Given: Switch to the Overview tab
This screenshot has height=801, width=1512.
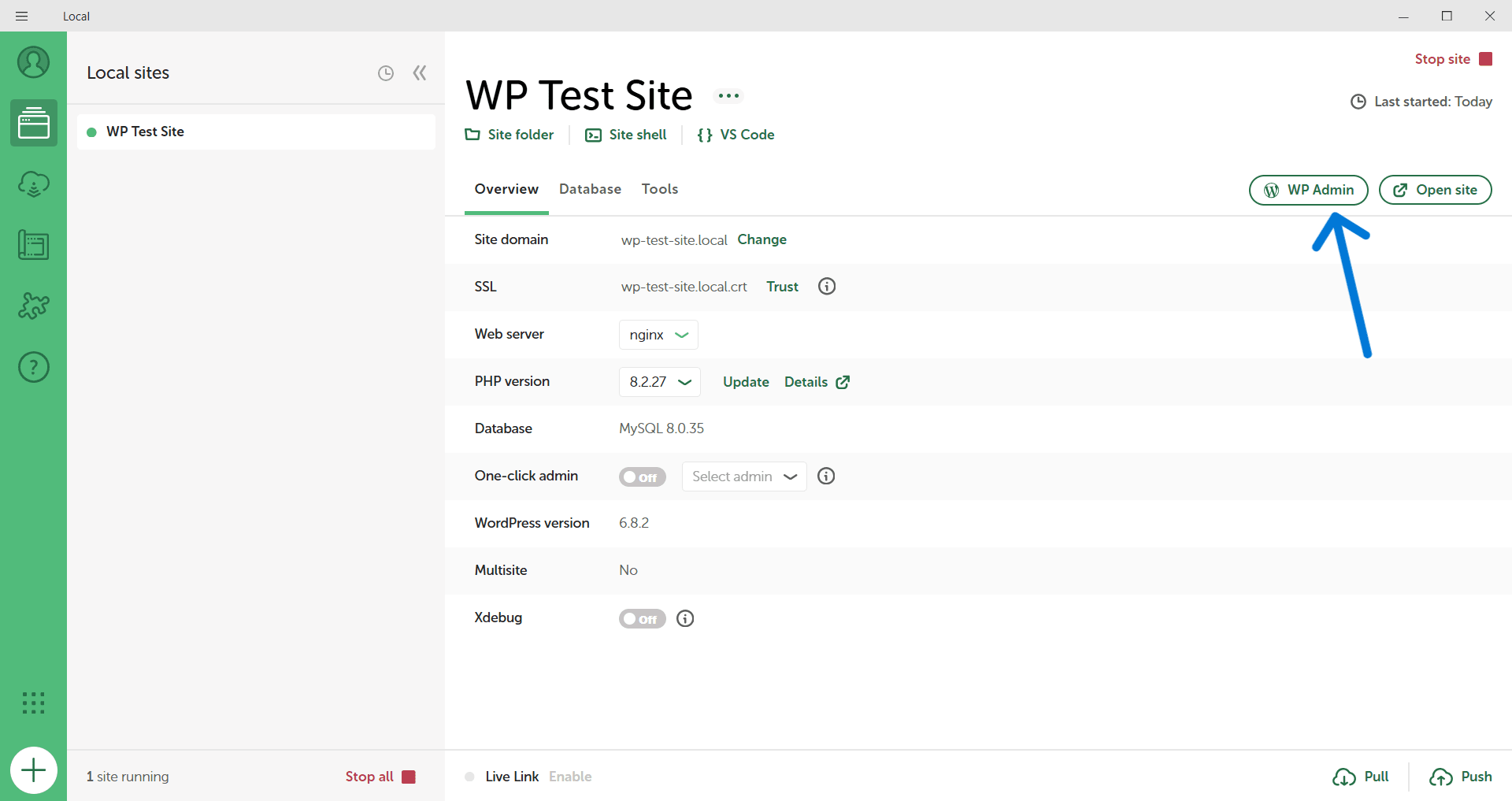Looking at the screenshot, I should [506, 189].
